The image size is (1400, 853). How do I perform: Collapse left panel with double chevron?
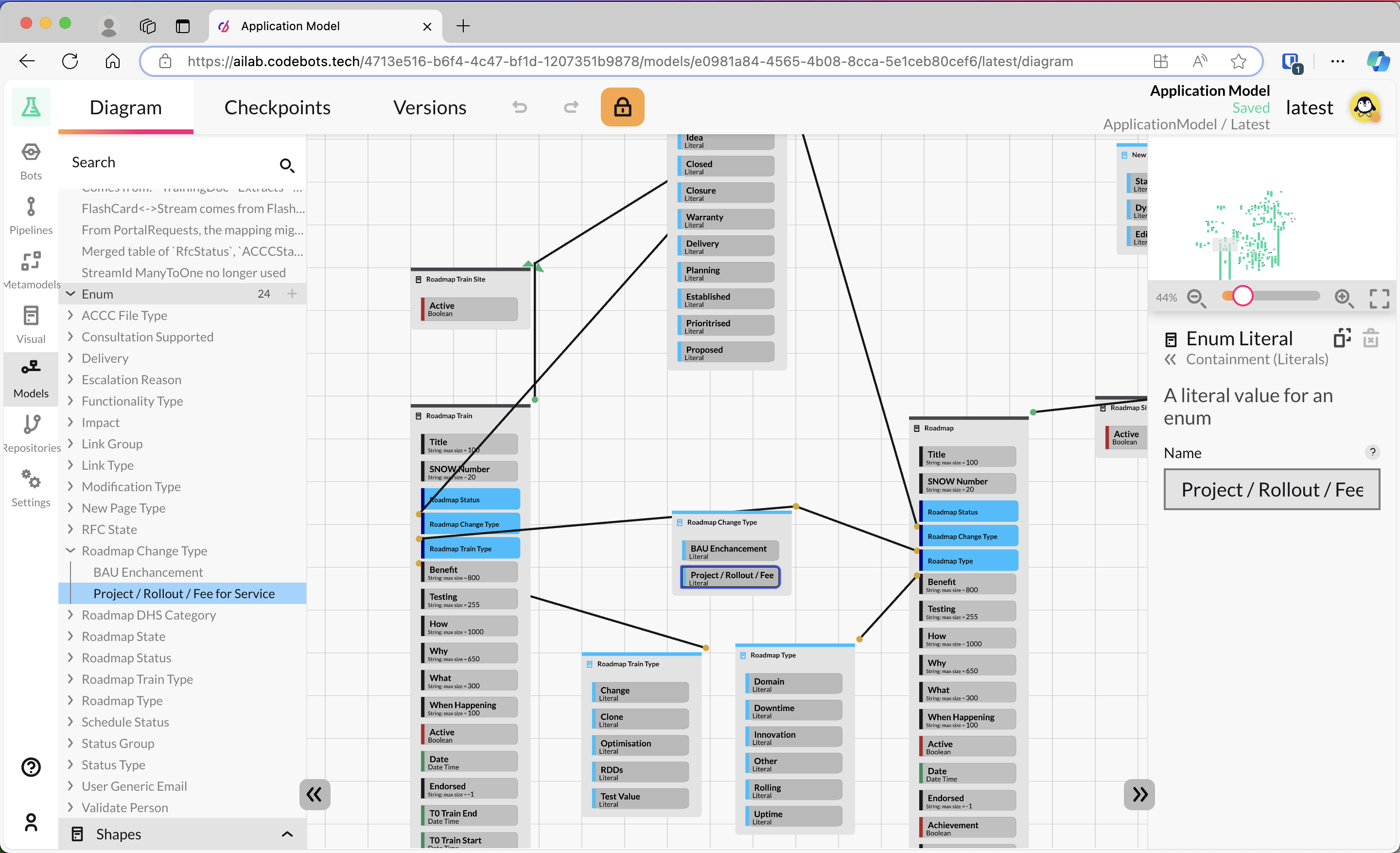[x=314, y=794]
